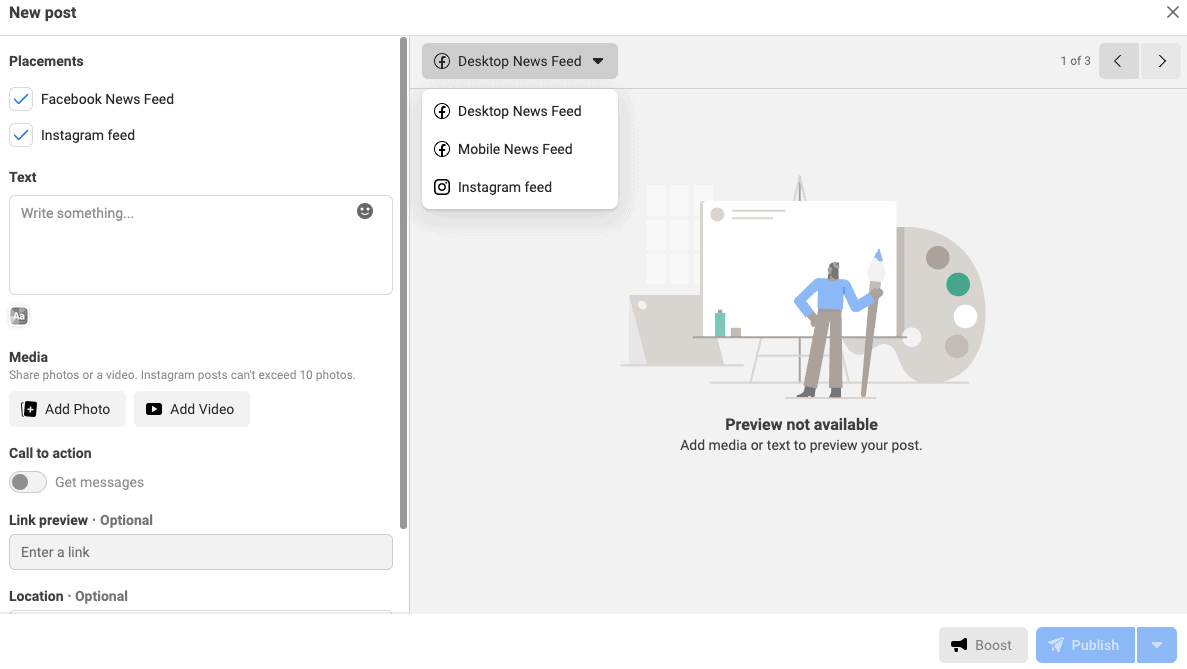Click 'Add media or text to preview' message

tap(801, 446)
